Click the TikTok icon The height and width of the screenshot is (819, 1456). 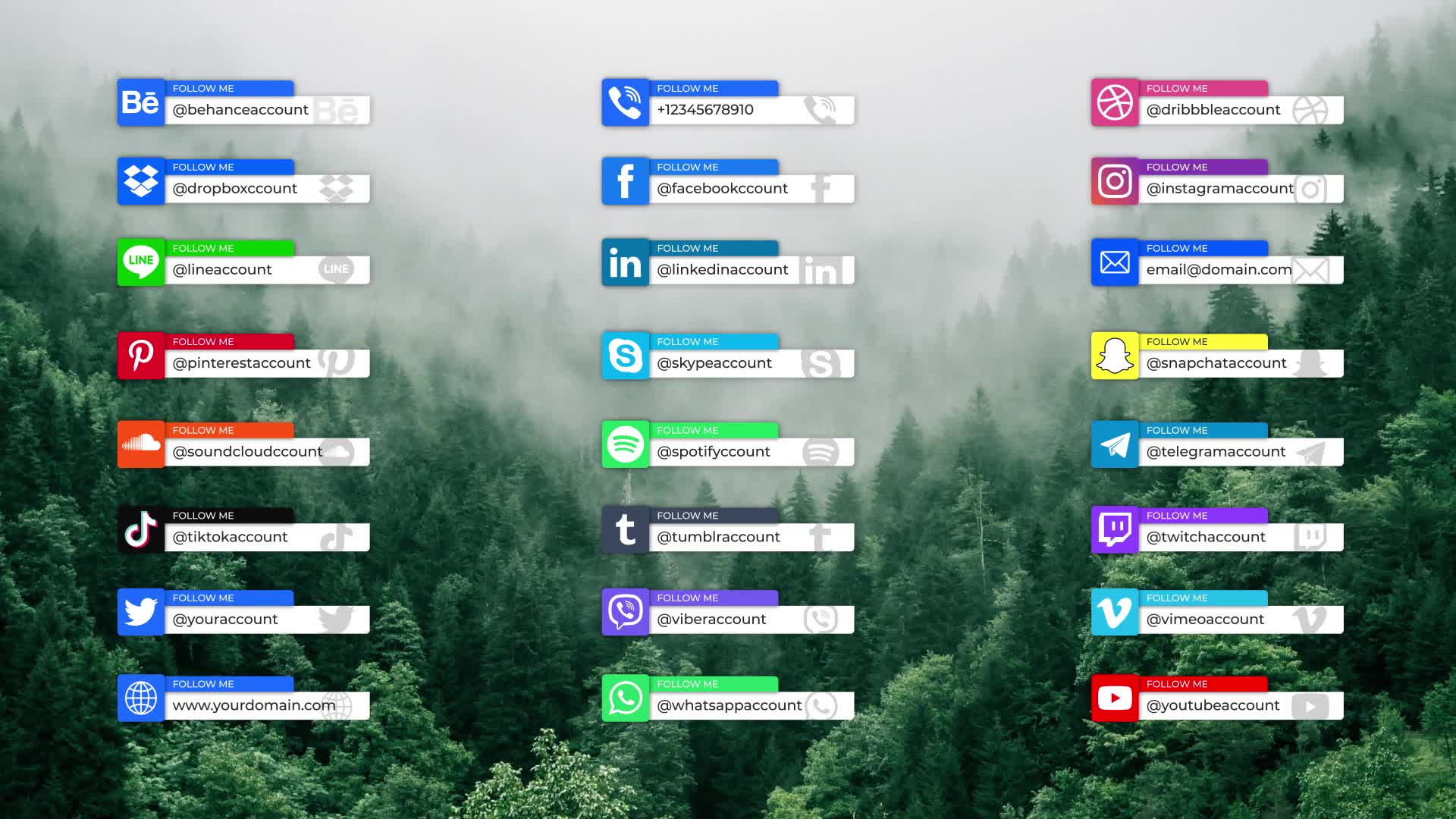click(x=140, y=528)
